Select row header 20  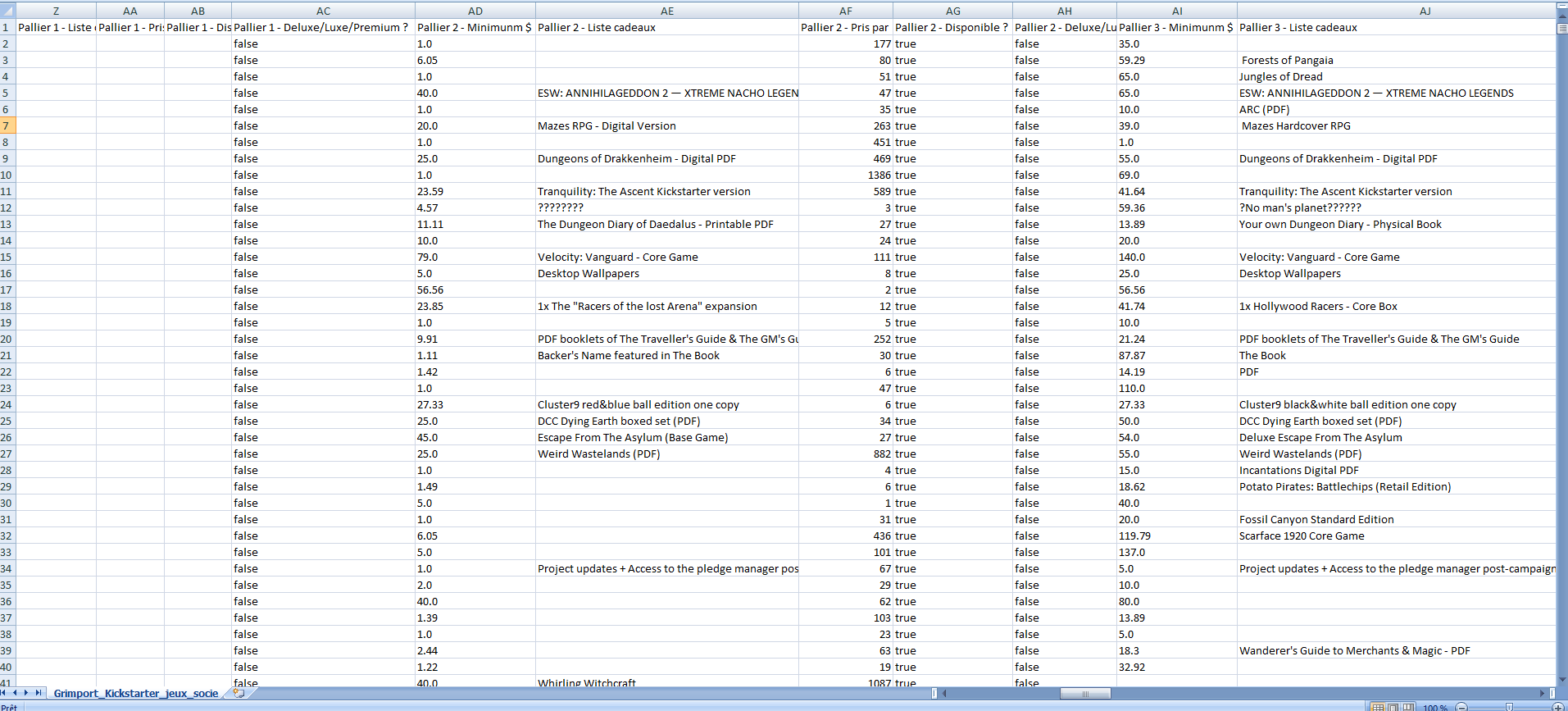coord(7,339)
